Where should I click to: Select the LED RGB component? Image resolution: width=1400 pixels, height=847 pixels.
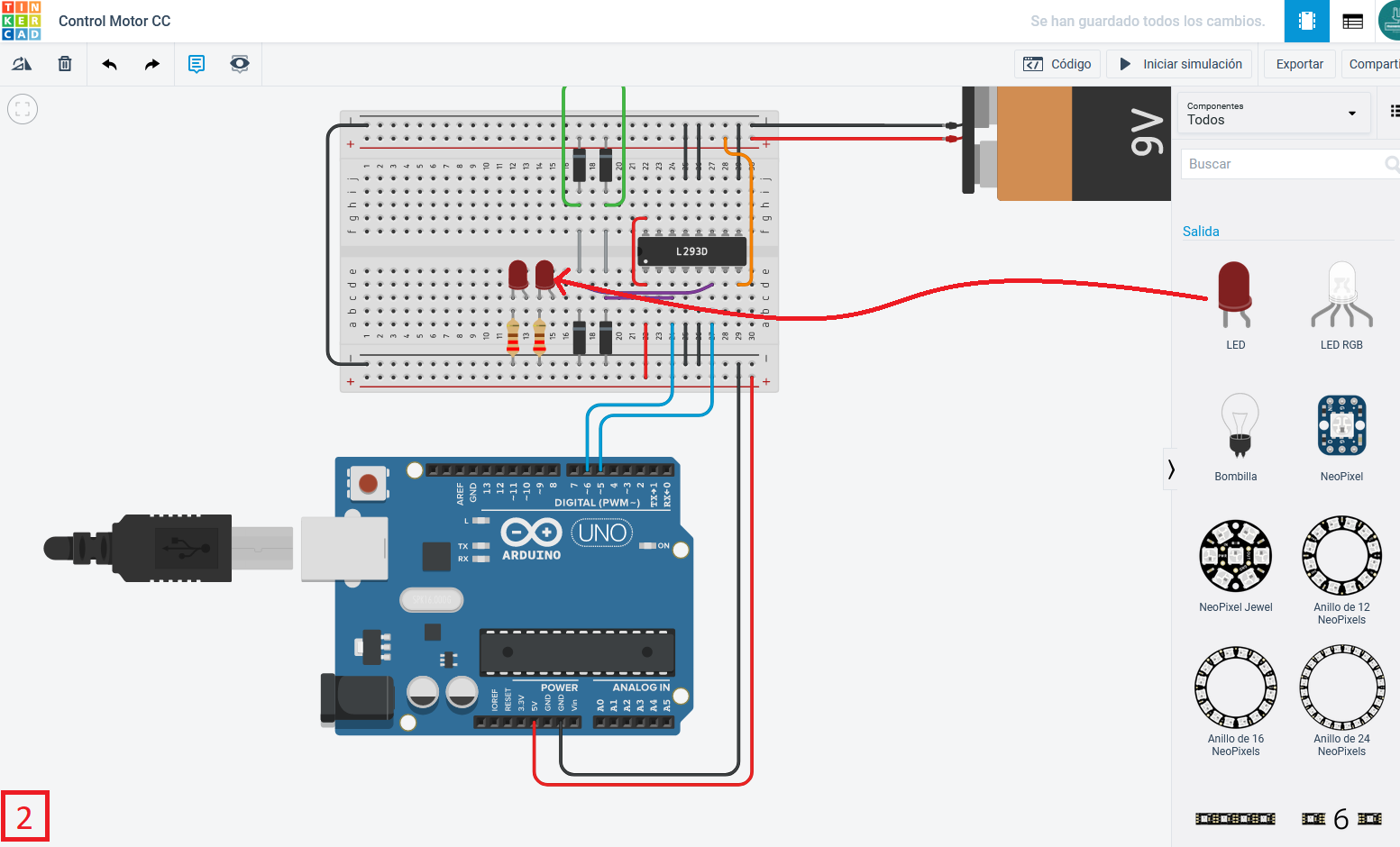coord(1341,305)
